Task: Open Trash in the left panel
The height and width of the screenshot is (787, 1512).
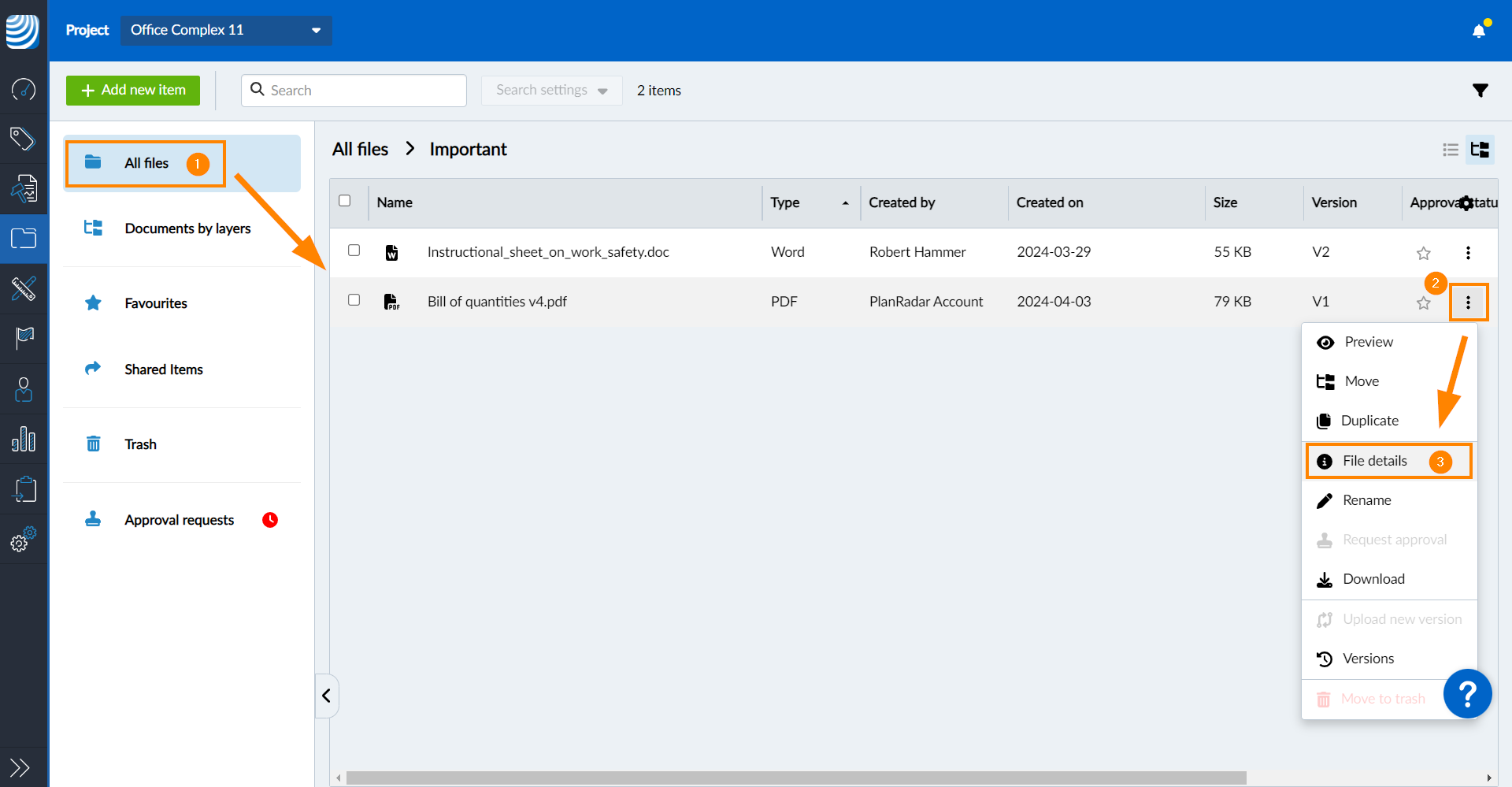Action: click(x=182, y=444)
